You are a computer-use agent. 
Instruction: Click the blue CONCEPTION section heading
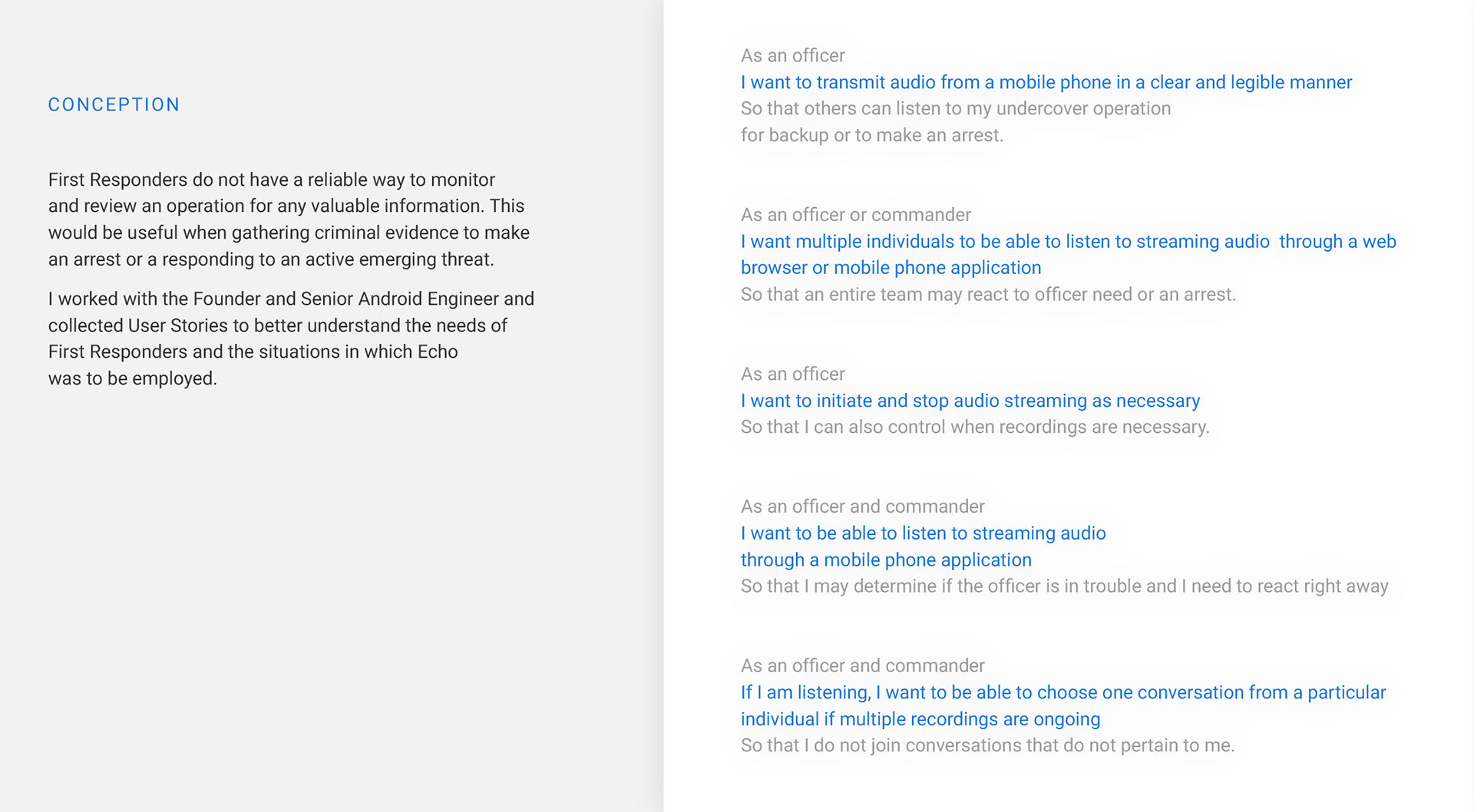(x=114, y=104)
